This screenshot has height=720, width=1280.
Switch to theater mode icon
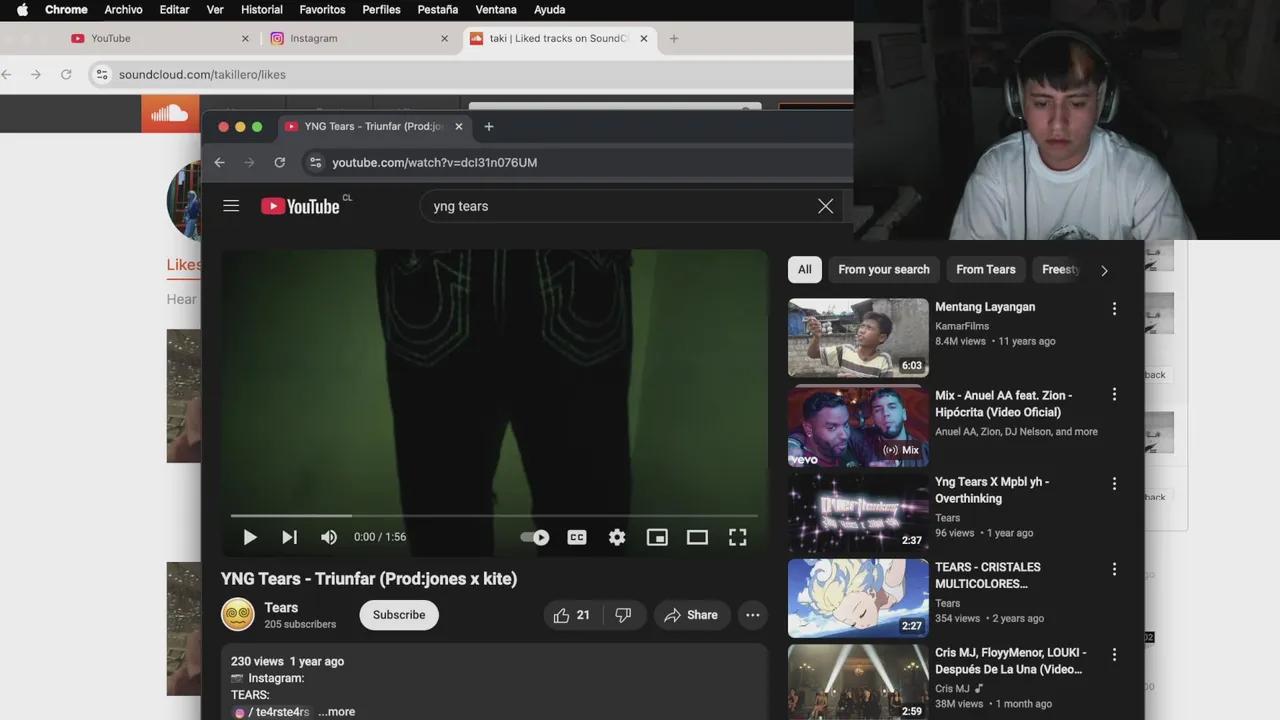(697, 537)
